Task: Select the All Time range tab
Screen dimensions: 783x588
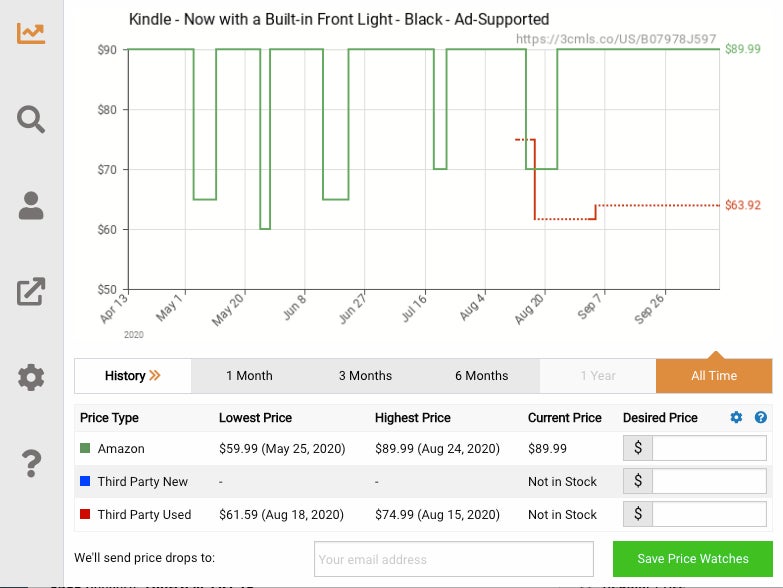Action: (714, 376)
